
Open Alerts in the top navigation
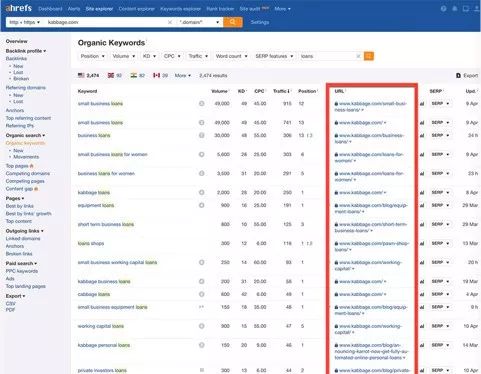click(x=74, y=9)
